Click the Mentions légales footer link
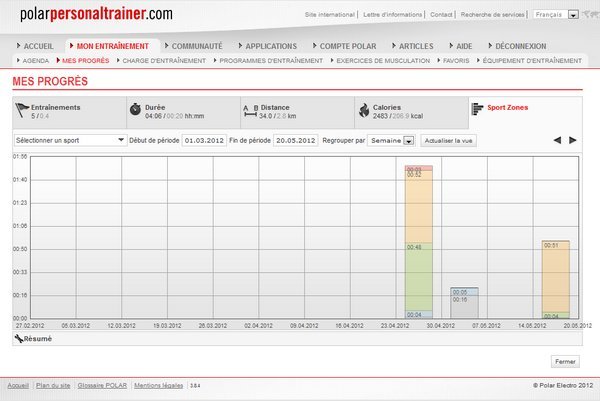This screenshot has width=600, height=401. click(158, 385)
